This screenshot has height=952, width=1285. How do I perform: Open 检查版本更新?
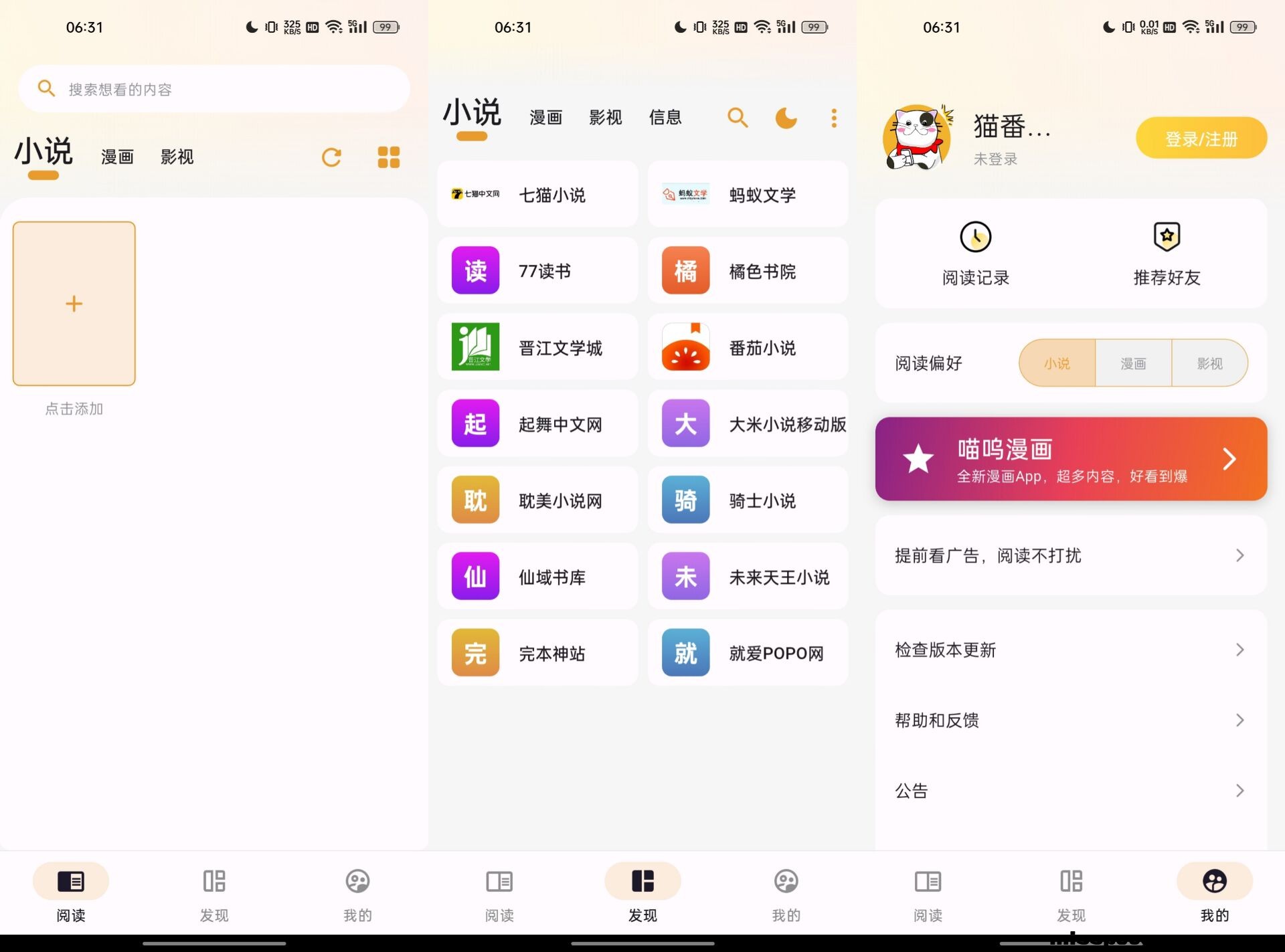1071,650
